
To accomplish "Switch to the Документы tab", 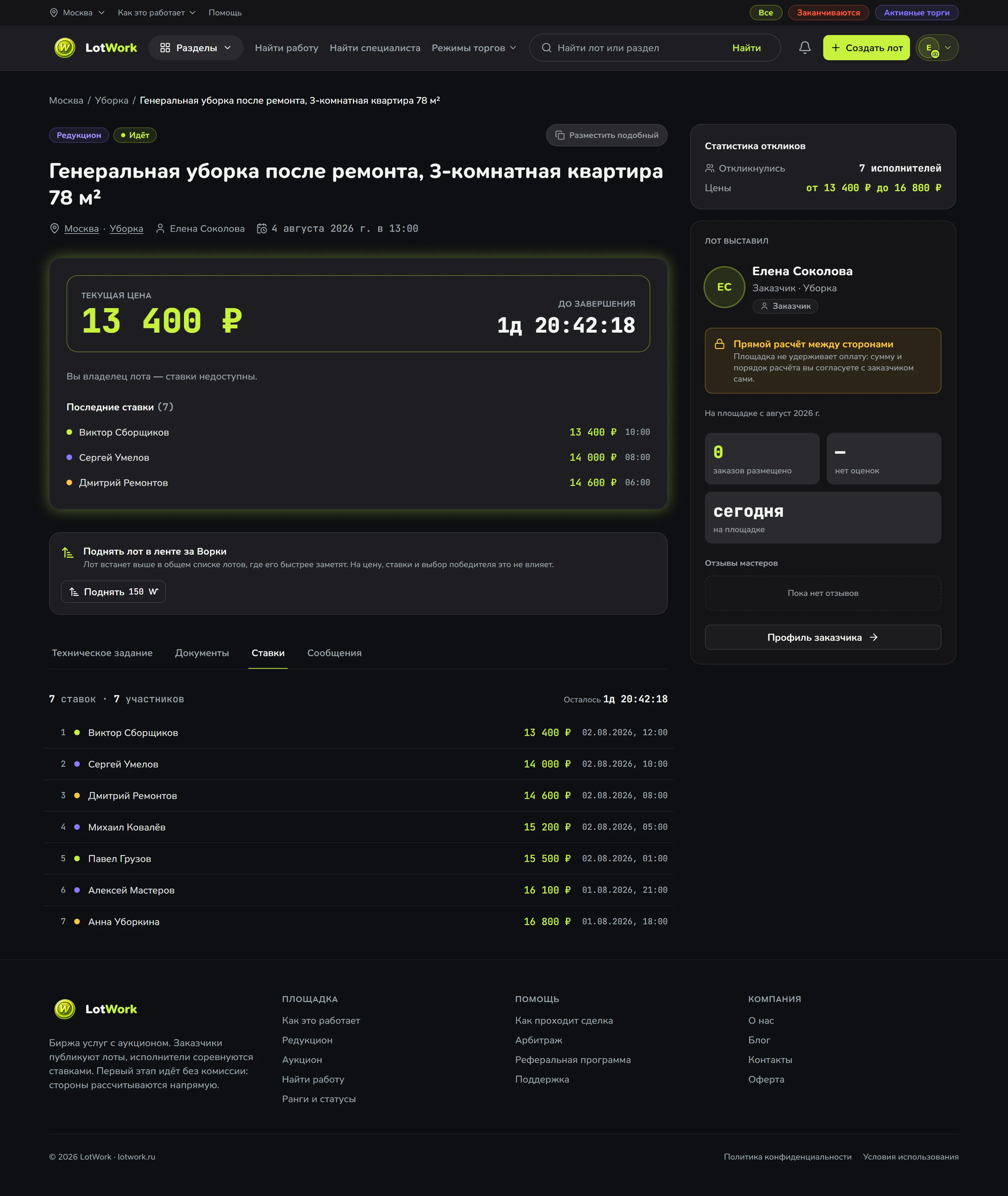I will [x=202, y=653].
